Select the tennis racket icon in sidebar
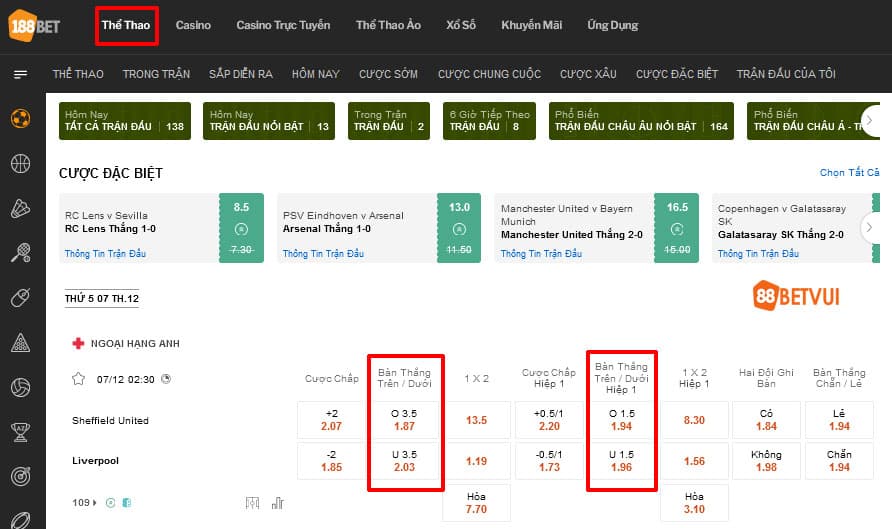 [20, 253]
